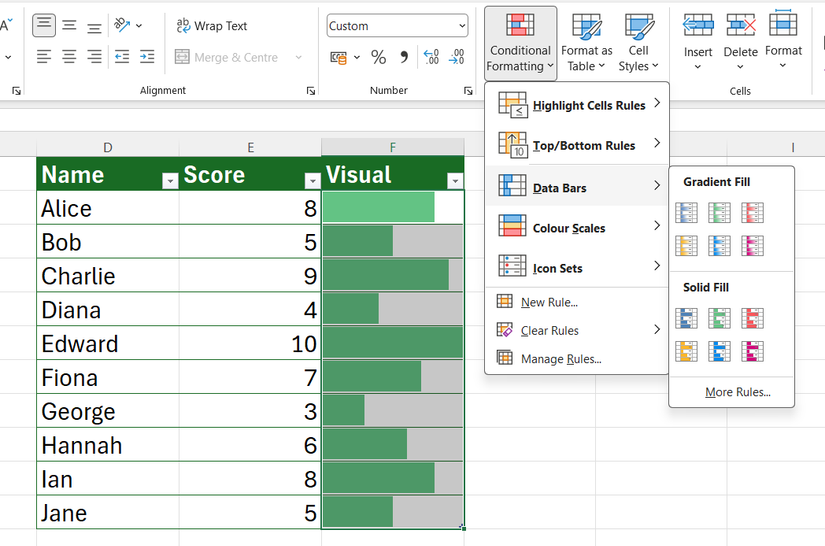Open the Alignment settings dialog launcher
825x546 pixels.
pyautogui.click(x=311, y=91)
